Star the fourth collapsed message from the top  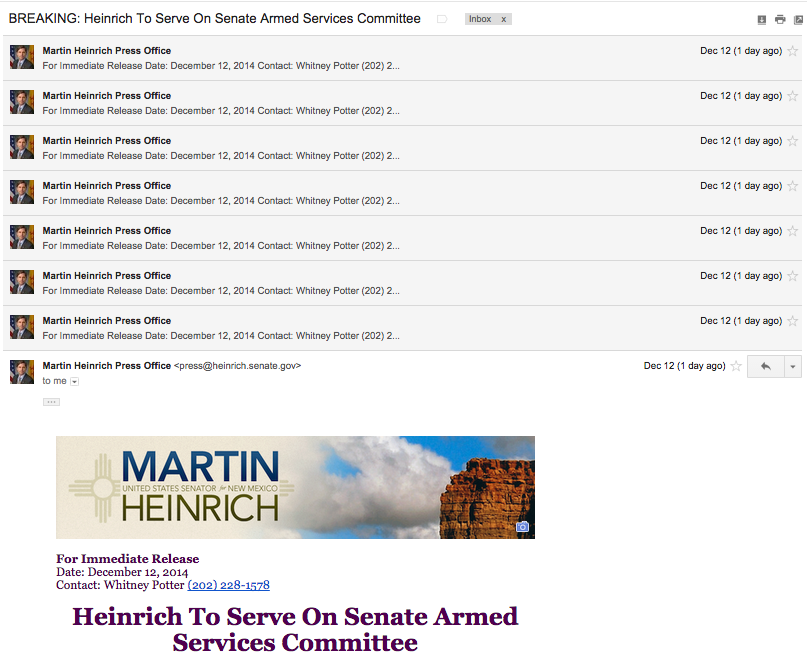pos(793,186)
